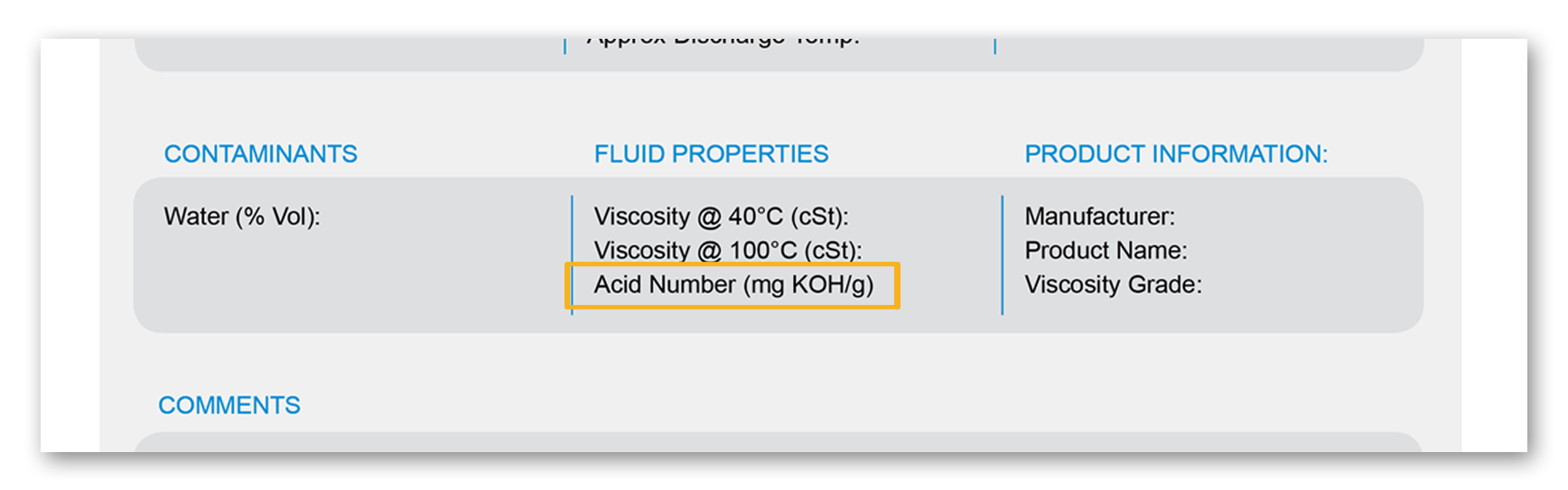Image resolution: width=1568 pixels, height=490 pixels.
Task: Select the Viscosity @ 100°C (cSt) entry
Action: (728, 250)
